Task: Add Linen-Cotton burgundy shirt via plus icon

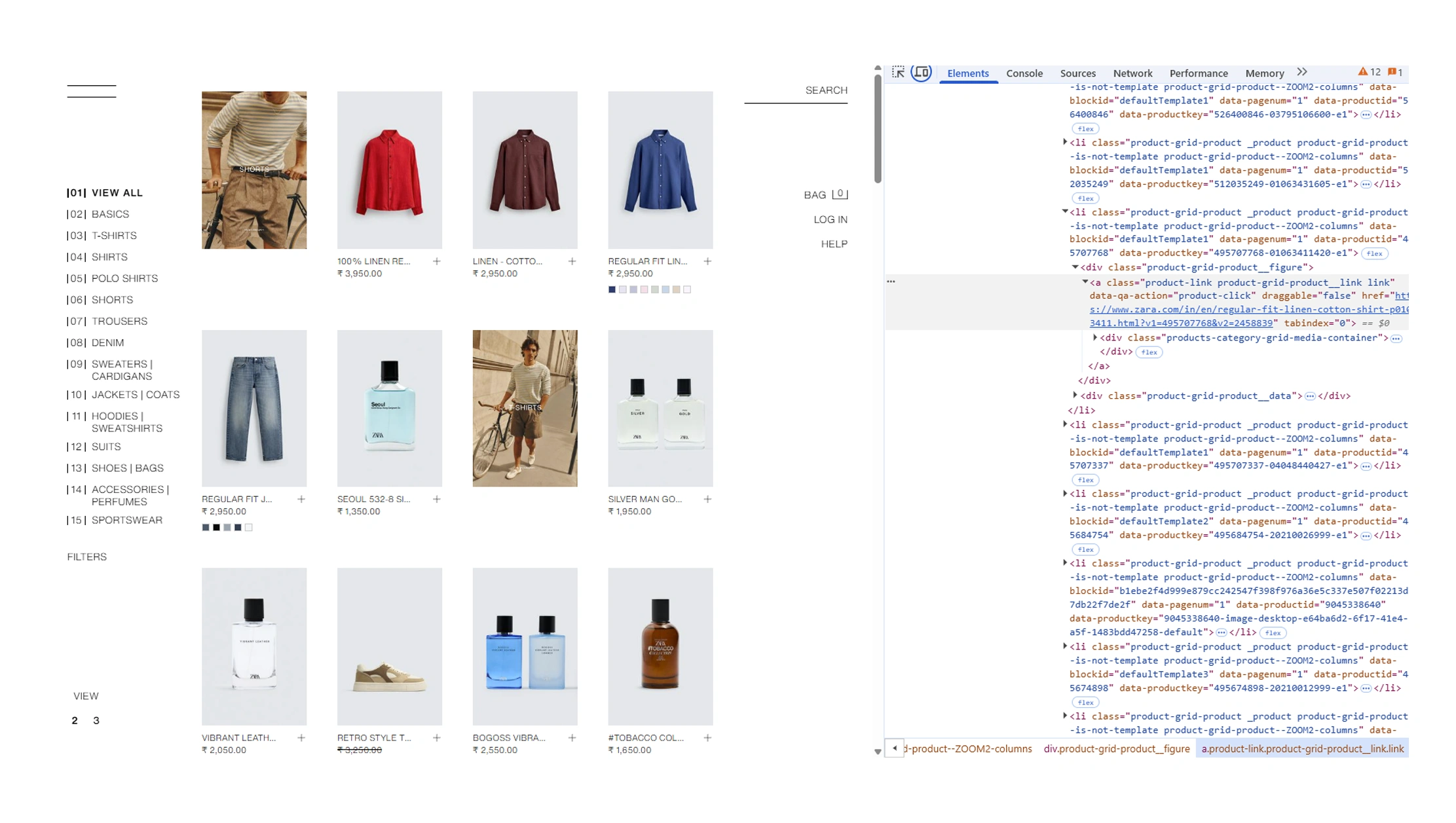Action: click(x=572, y=261)
